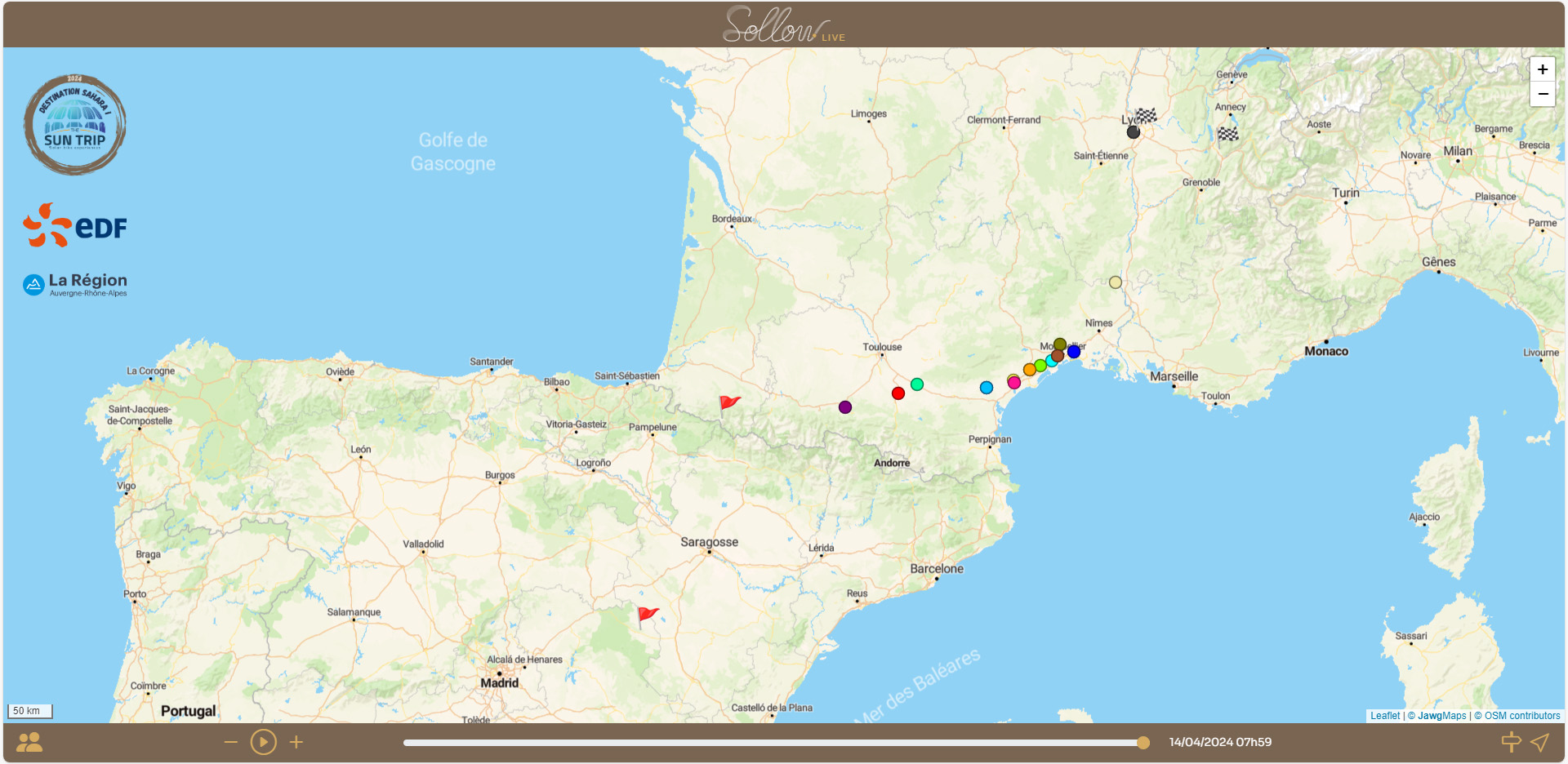This screenshot has width=1568, height=764.
Task: Select the checkered flag south of Annecy
Action: 1228,133
